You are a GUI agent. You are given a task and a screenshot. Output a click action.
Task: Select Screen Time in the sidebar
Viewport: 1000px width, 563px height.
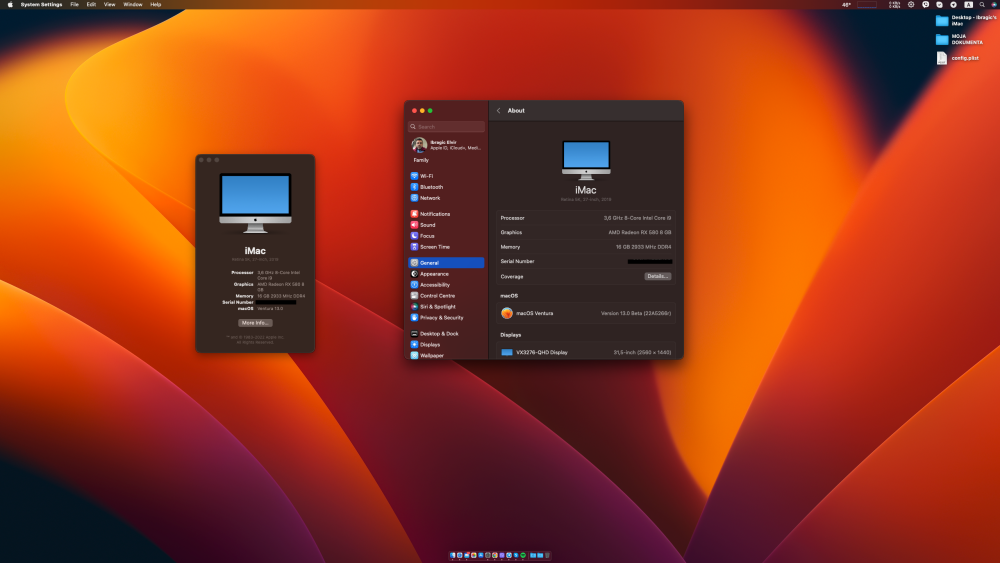(x=445, y=247)
